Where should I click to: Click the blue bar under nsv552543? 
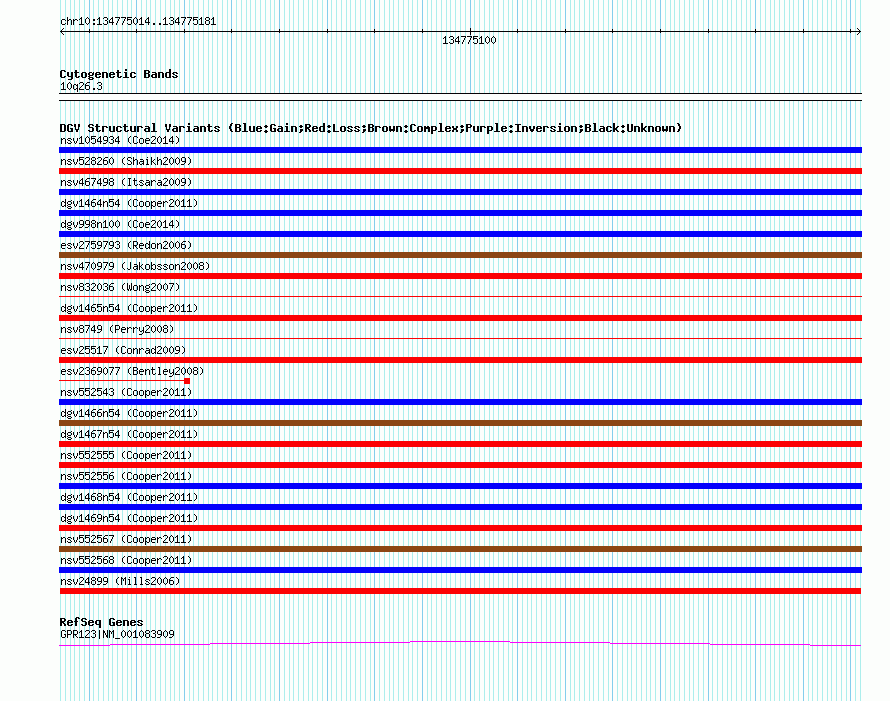pos(460,402)
